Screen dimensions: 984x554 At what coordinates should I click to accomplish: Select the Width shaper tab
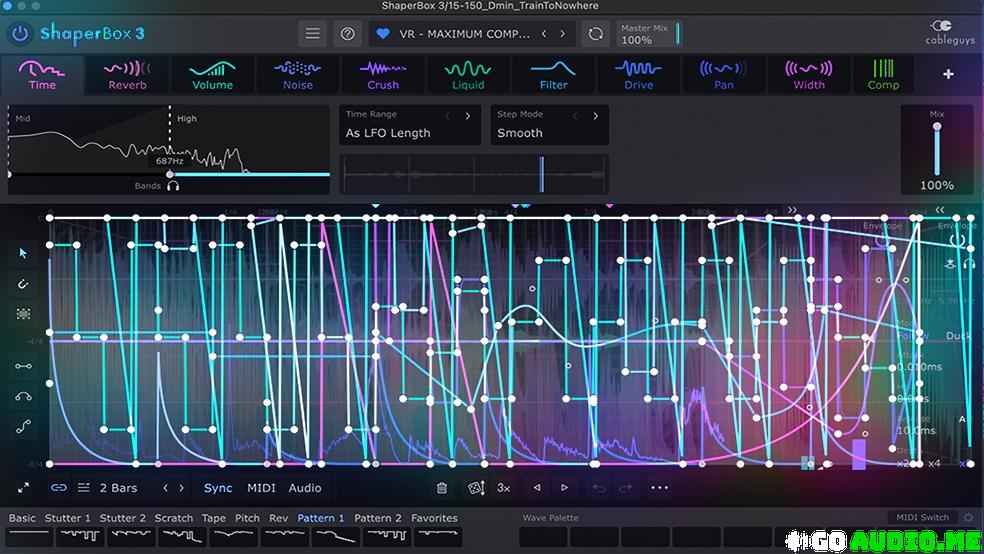coord(809,75)
